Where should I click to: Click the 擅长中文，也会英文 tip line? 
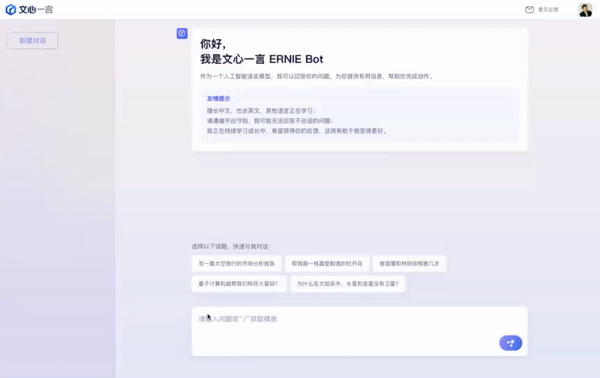pos(261,111)
